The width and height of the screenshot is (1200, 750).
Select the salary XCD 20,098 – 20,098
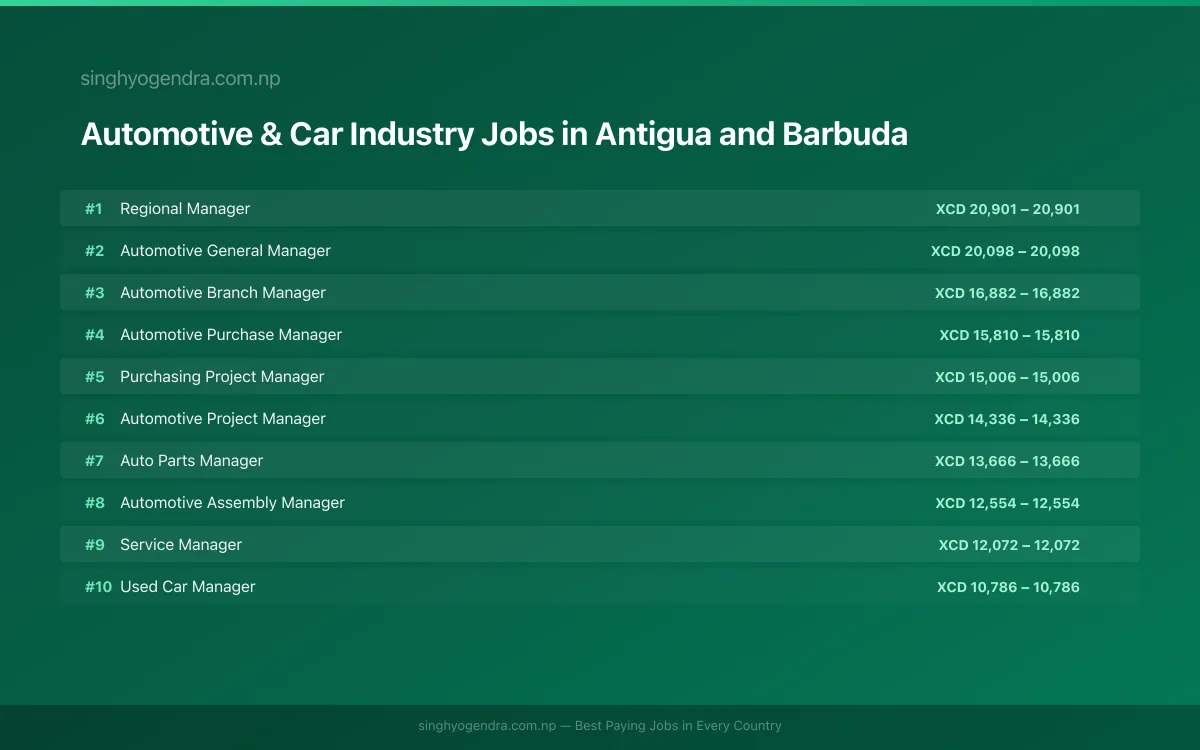click(1005, 251)
